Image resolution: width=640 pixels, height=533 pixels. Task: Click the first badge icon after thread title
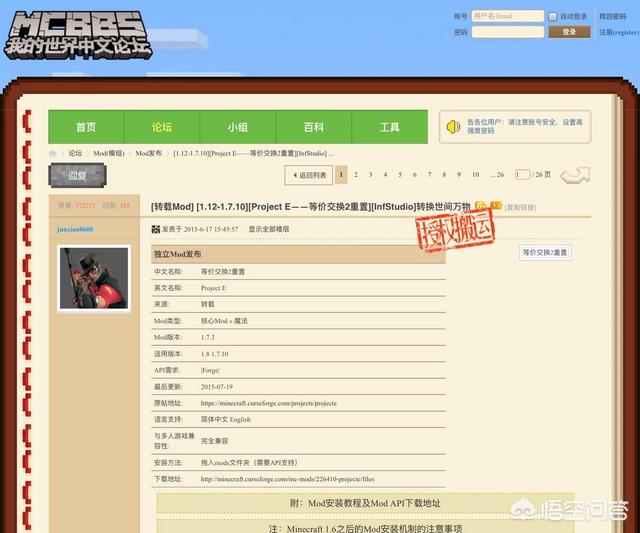(480, 206)
